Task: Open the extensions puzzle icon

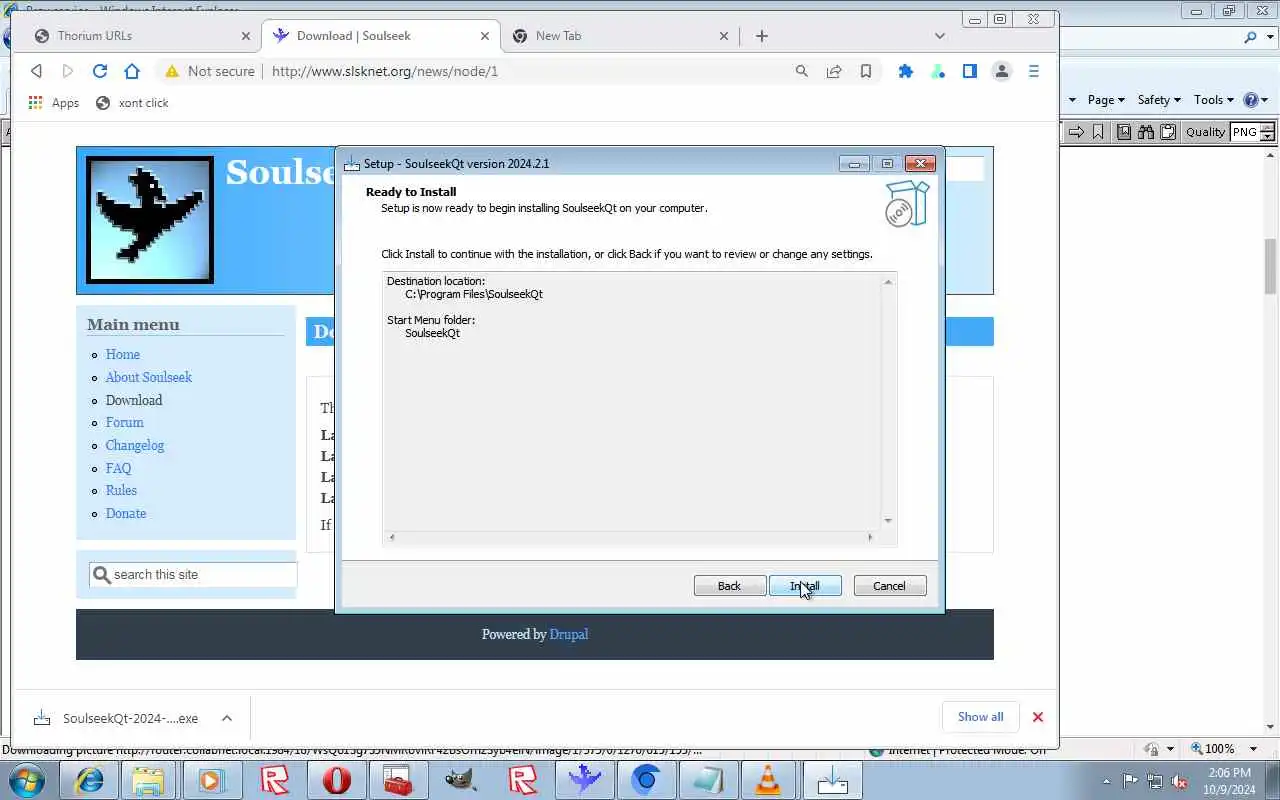Action: (x=906, y=71)
